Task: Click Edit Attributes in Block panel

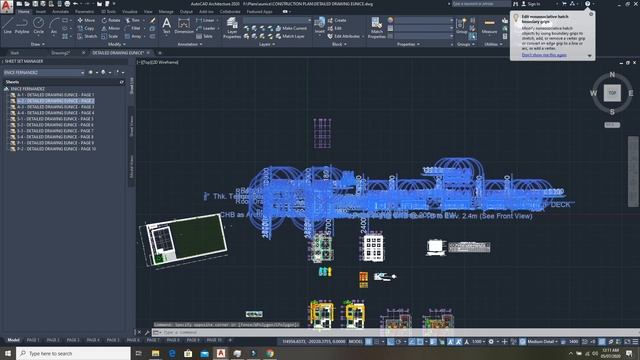Action: click(344, 36)
